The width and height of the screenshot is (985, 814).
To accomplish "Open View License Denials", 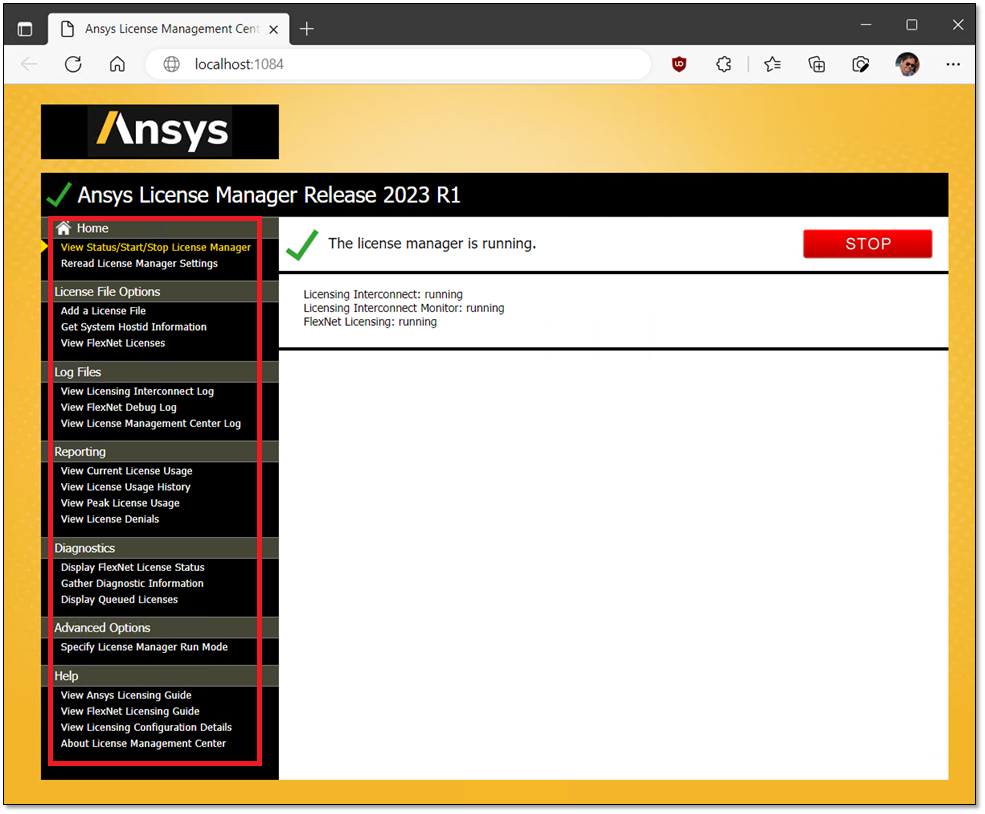I will coord(110,519).
